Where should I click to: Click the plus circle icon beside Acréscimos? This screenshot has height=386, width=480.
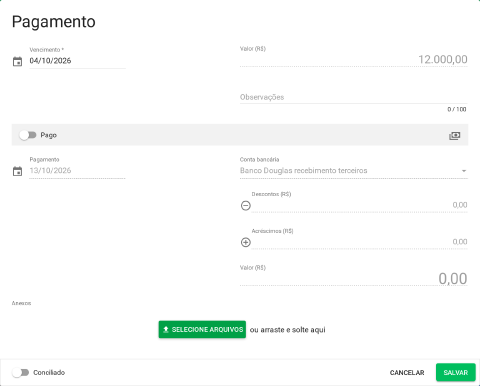[x=246, y=242]
